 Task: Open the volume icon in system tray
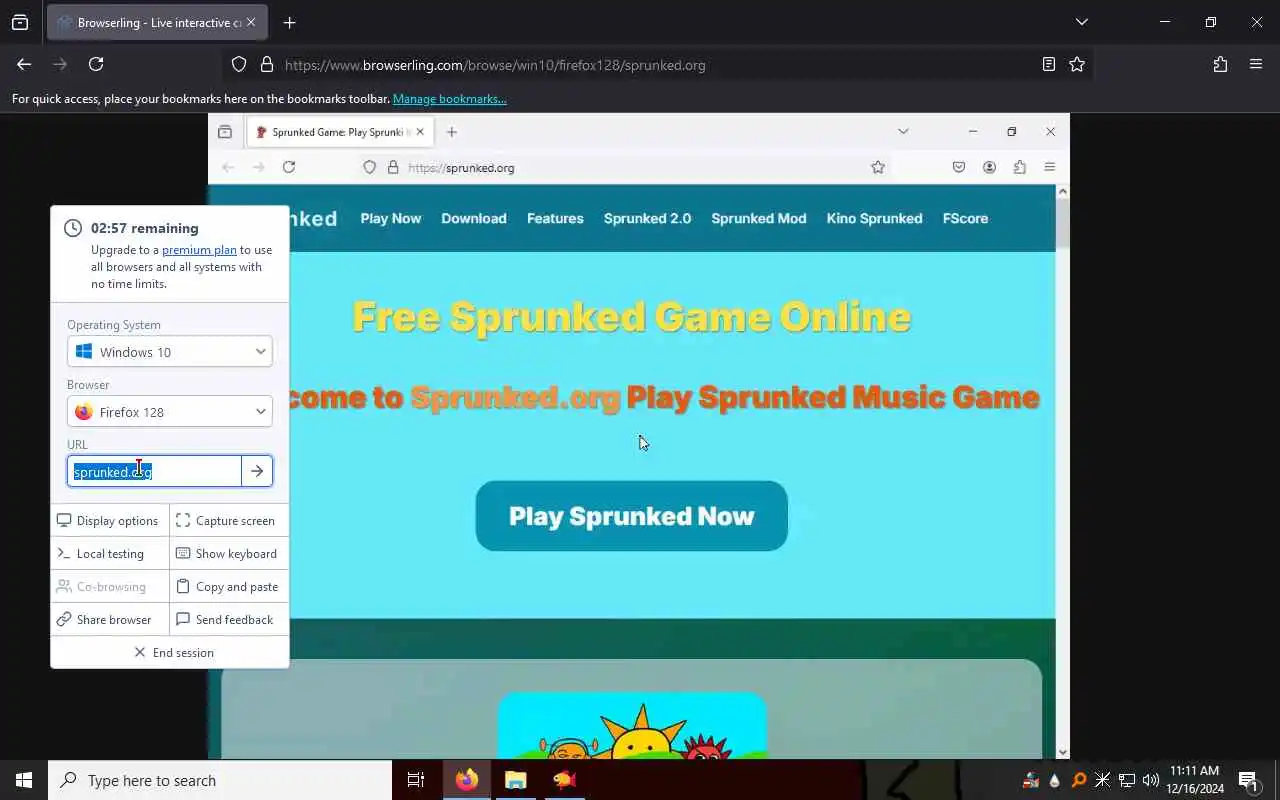tap(1150, 780)
